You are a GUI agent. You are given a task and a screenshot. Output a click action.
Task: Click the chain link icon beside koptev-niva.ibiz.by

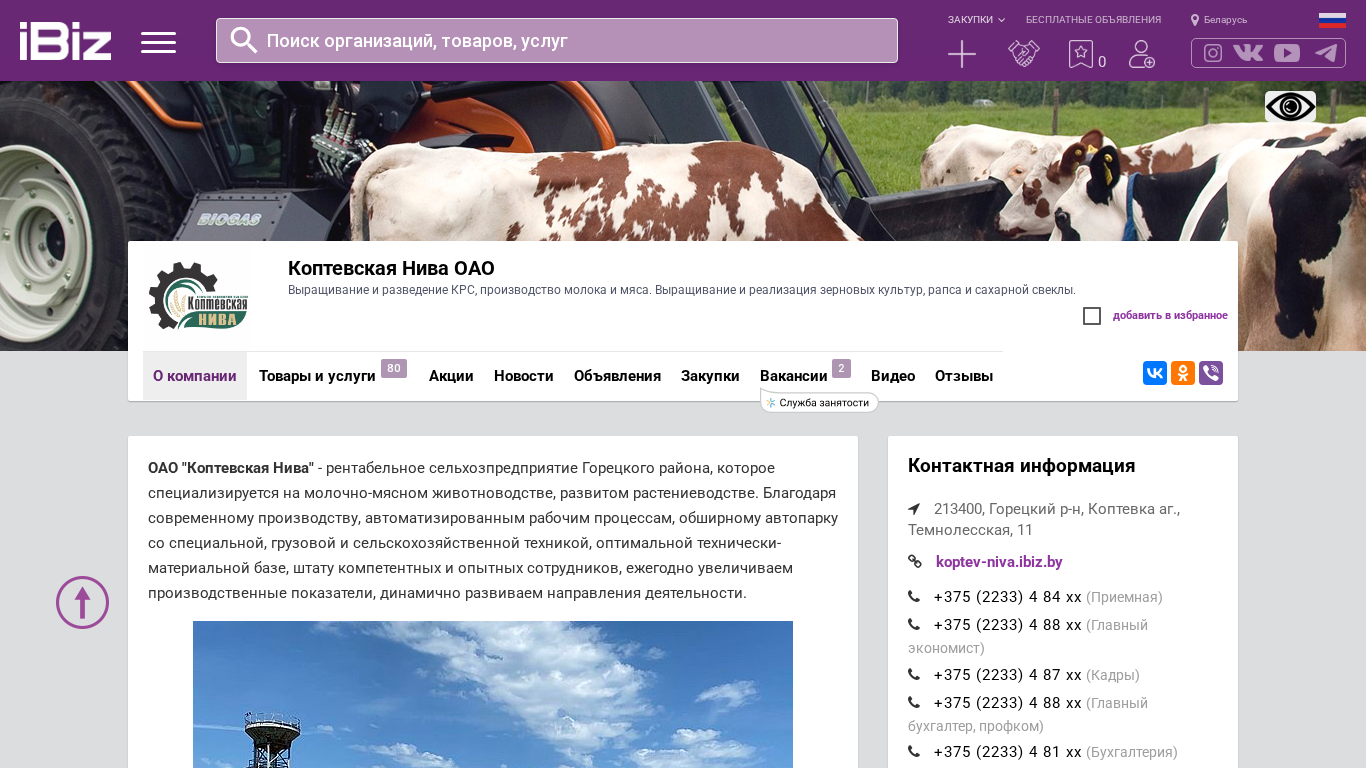(915, 562)
